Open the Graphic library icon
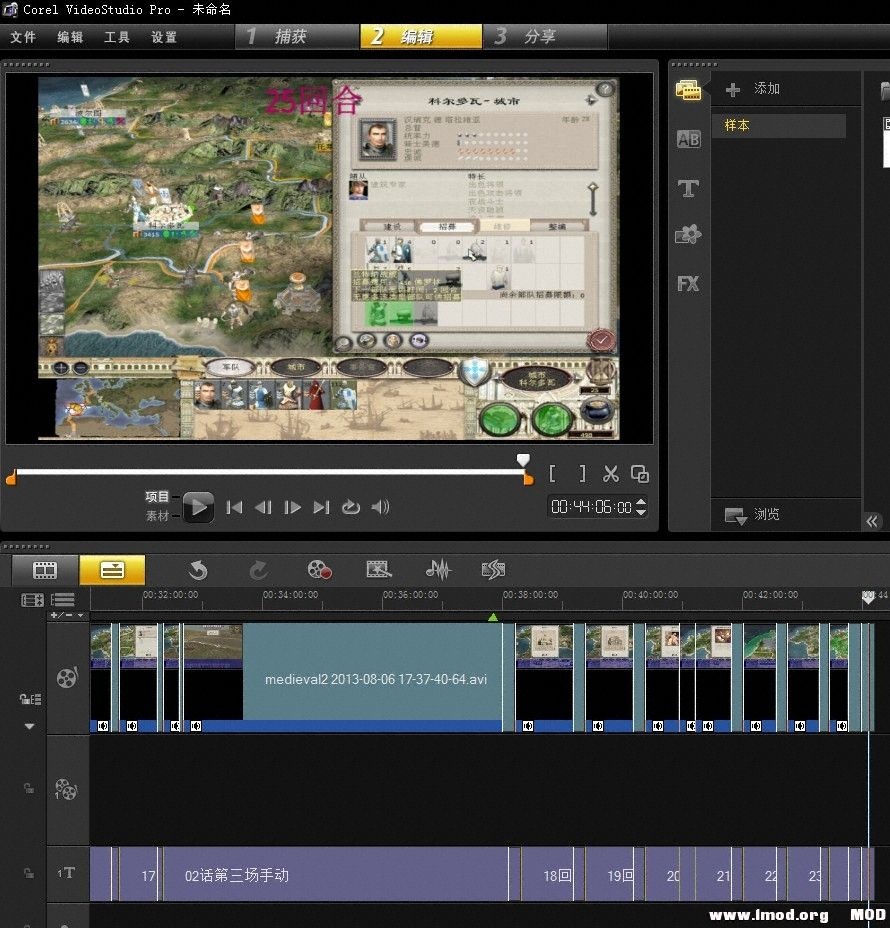Image resolution: width=890 pixels, height=928 pixels. coord(688,235)
